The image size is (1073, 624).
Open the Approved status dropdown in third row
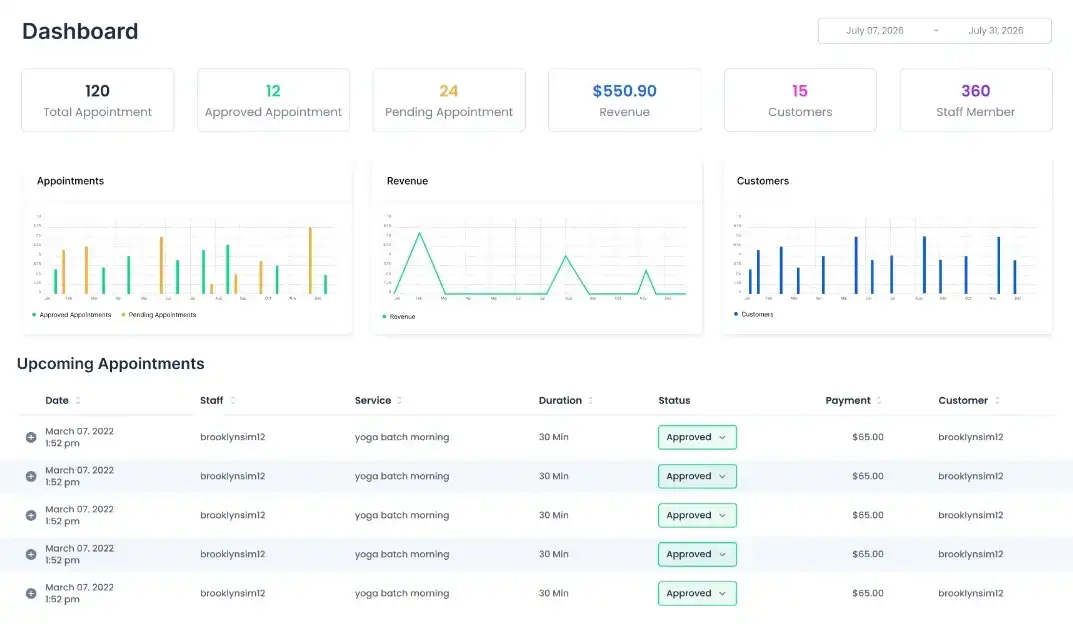click(697, 515)
